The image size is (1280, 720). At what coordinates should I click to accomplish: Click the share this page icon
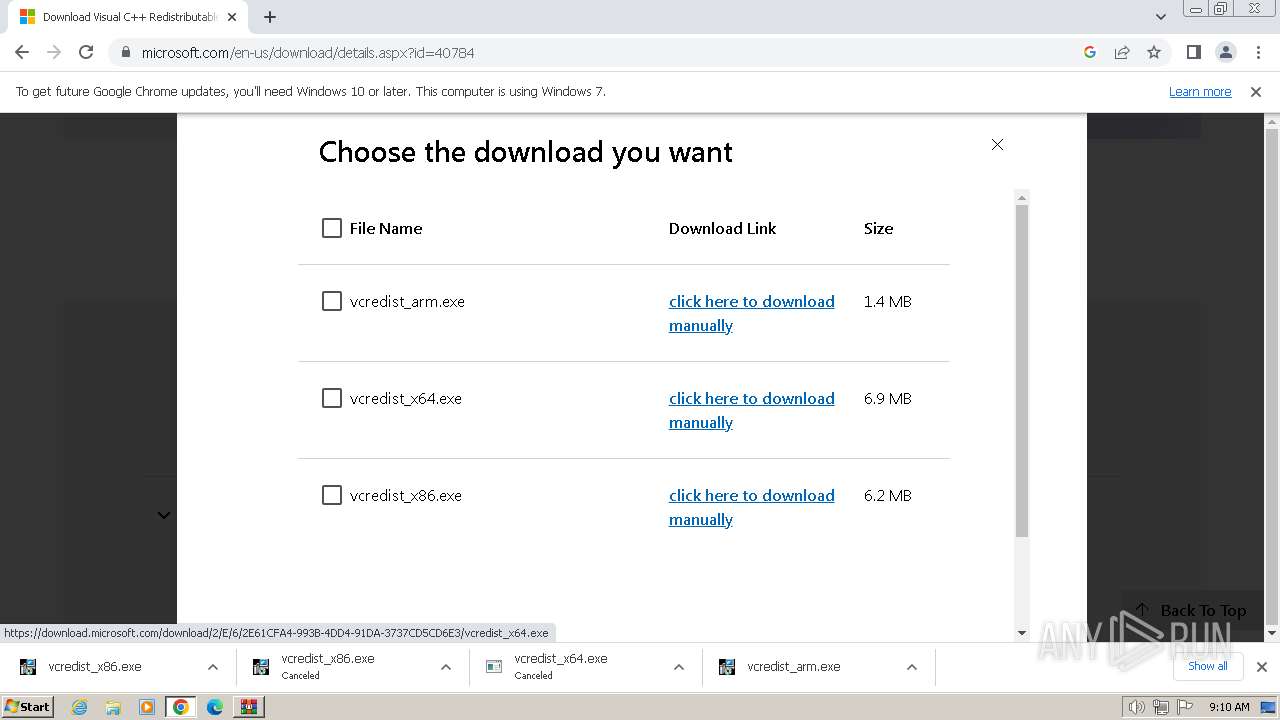tap(1122, 52)
